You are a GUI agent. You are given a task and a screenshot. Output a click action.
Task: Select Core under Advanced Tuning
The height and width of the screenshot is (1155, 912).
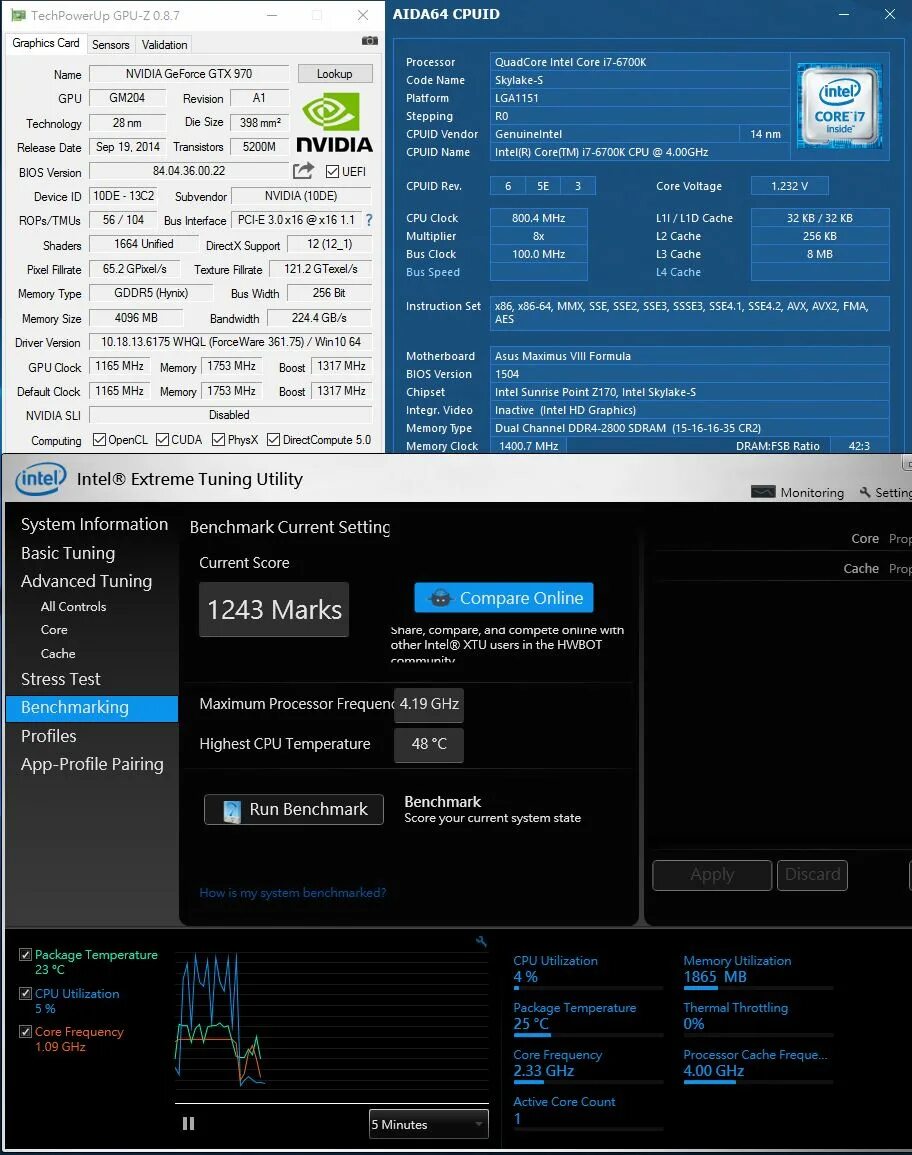pos(54,630)
